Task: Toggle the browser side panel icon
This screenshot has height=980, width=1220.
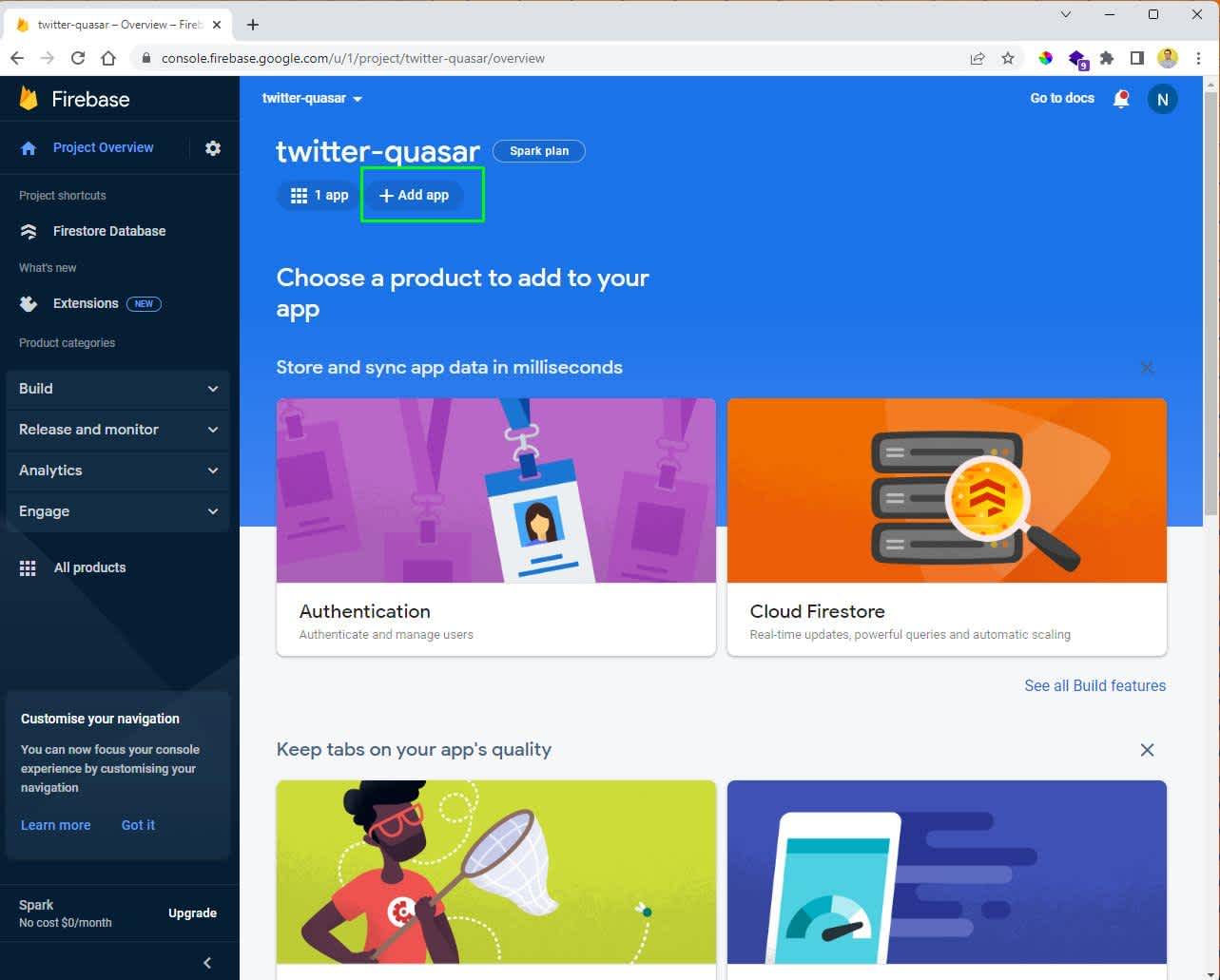Action: tap(1137, 58)
